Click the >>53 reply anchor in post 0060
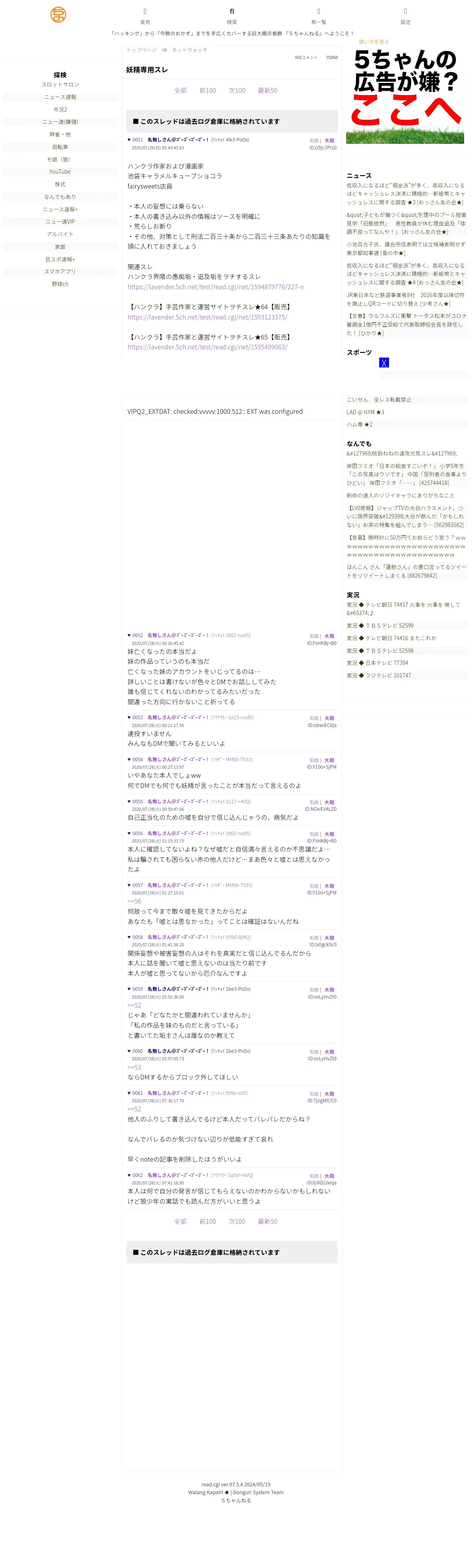 134,1068
